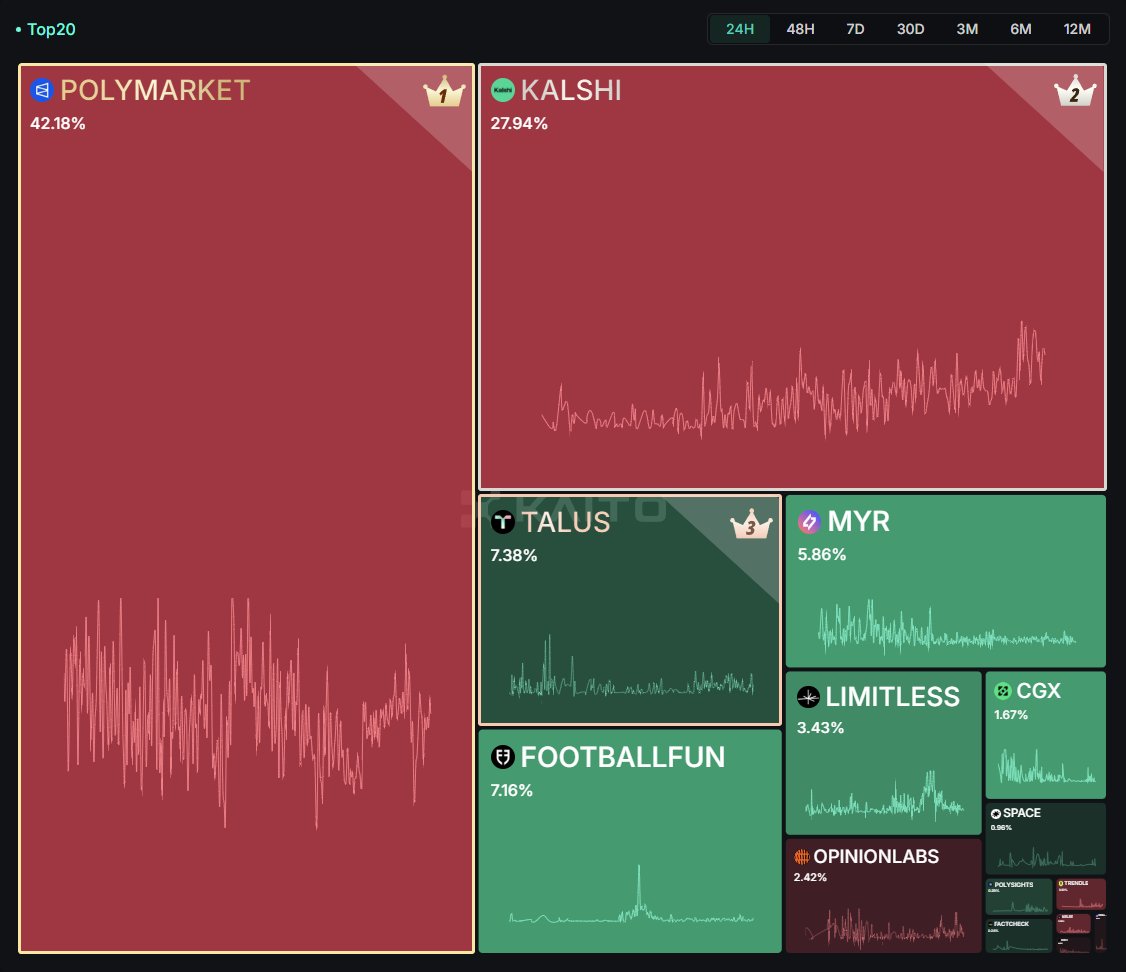Switch to the 48H timeframe tab
1126x972 pixels.
click(x=800, y=29)
